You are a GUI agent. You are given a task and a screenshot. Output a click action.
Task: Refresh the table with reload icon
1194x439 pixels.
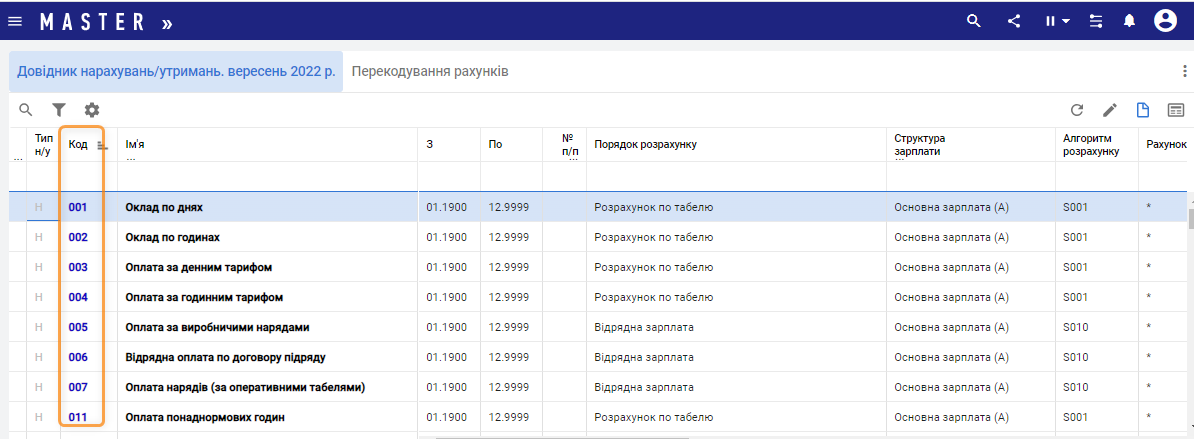(1077, 110)
